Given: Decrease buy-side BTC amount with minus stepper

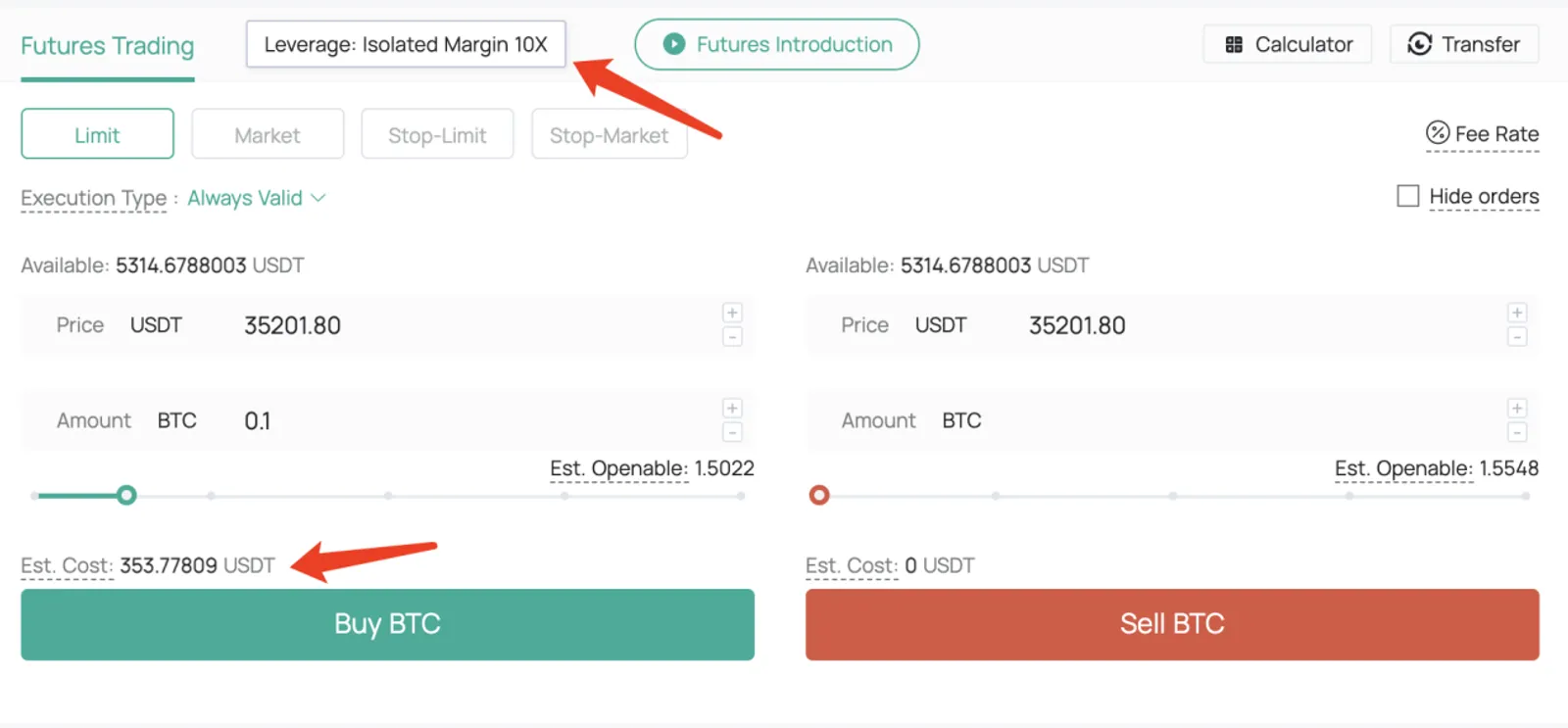Looking at the screenshot, I should click(x=732, y=432).
